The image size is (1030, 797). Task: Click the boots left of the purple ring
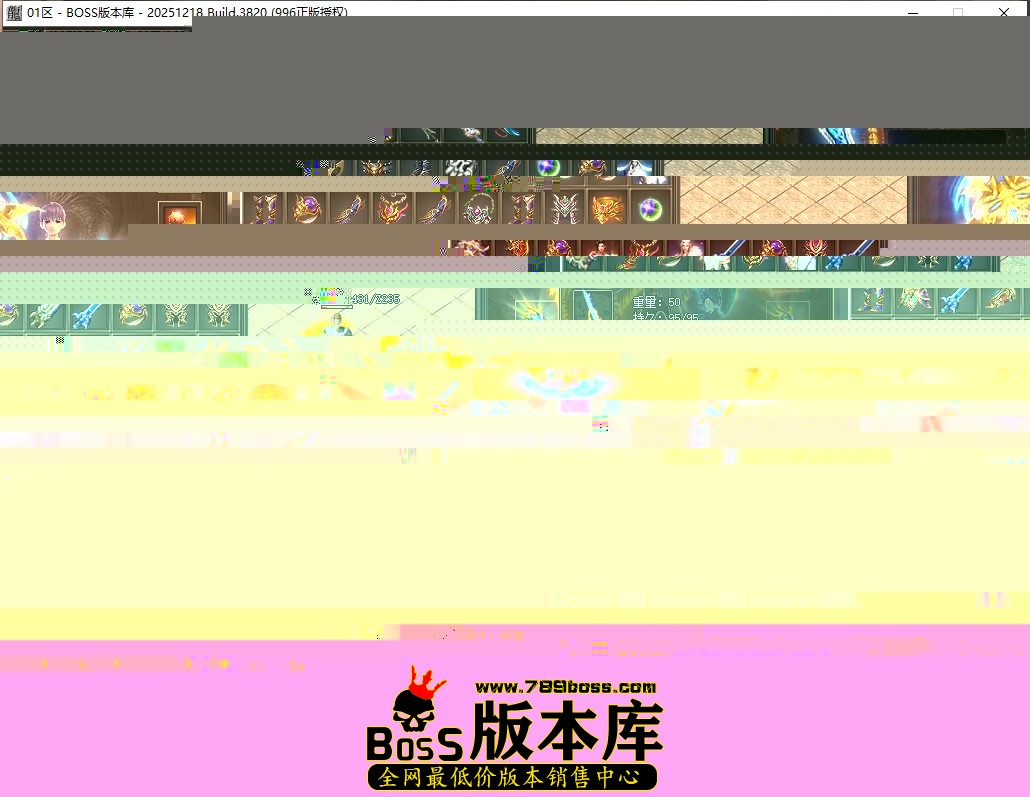(263, 209)
